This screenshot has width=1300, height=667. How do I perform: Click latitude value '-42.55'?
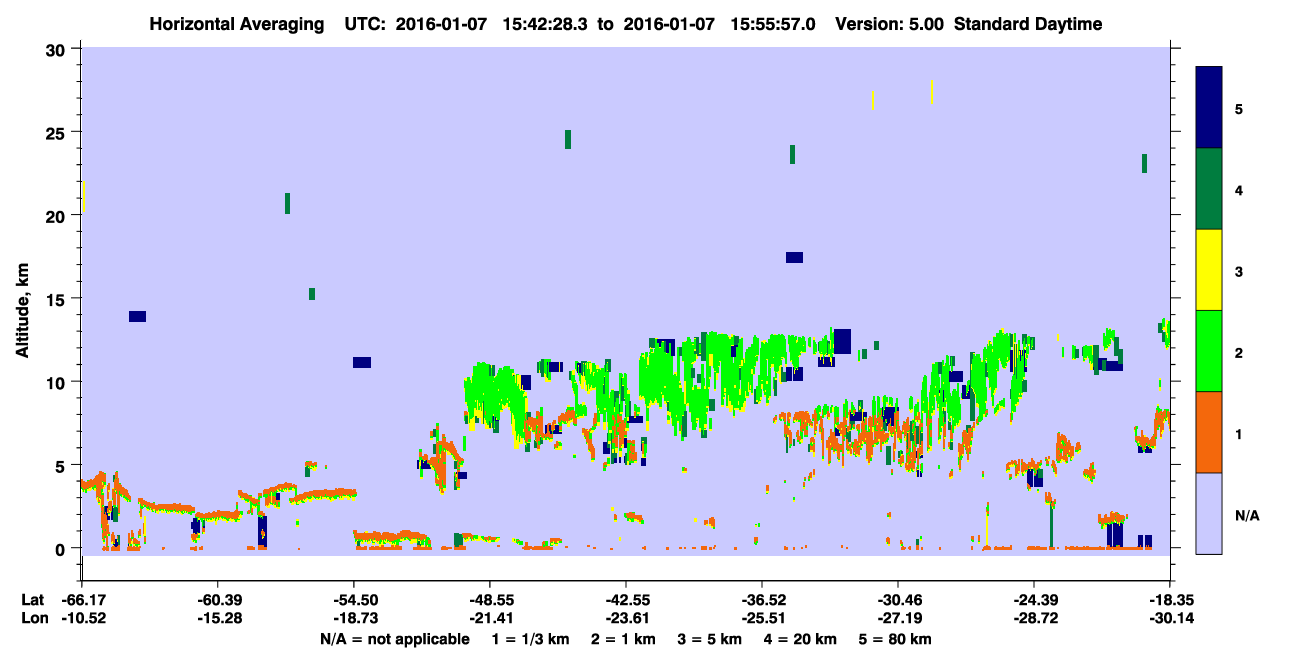tap(626, 600)
